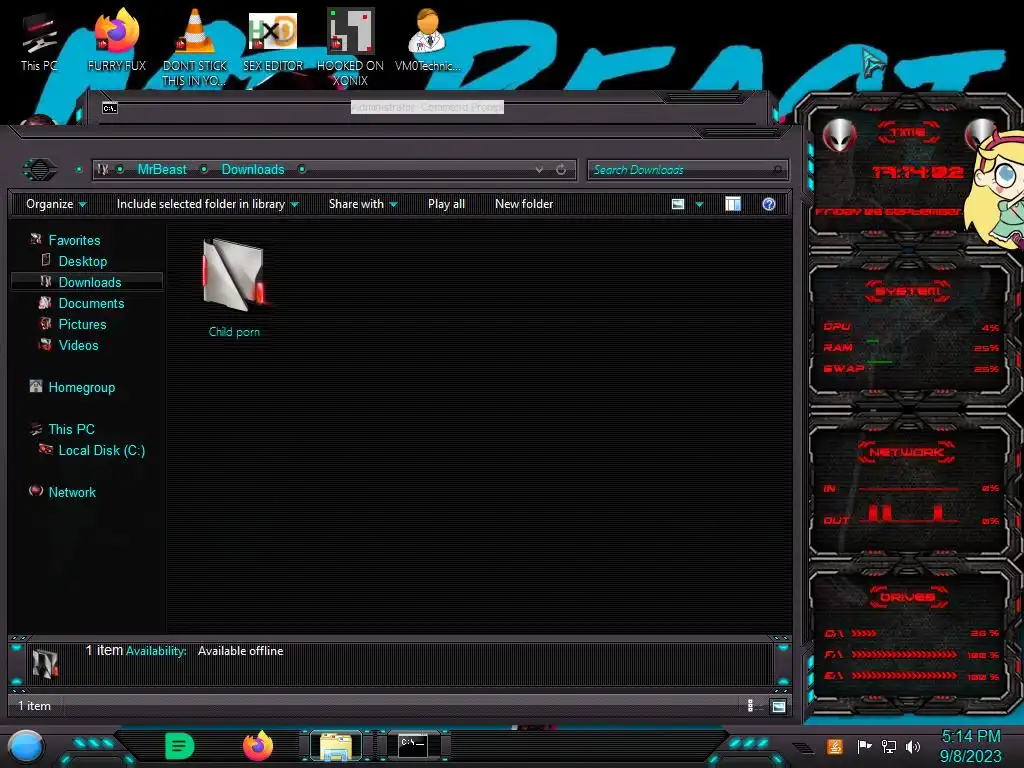Toggle the preview pane button

click(x=733, y=204)
